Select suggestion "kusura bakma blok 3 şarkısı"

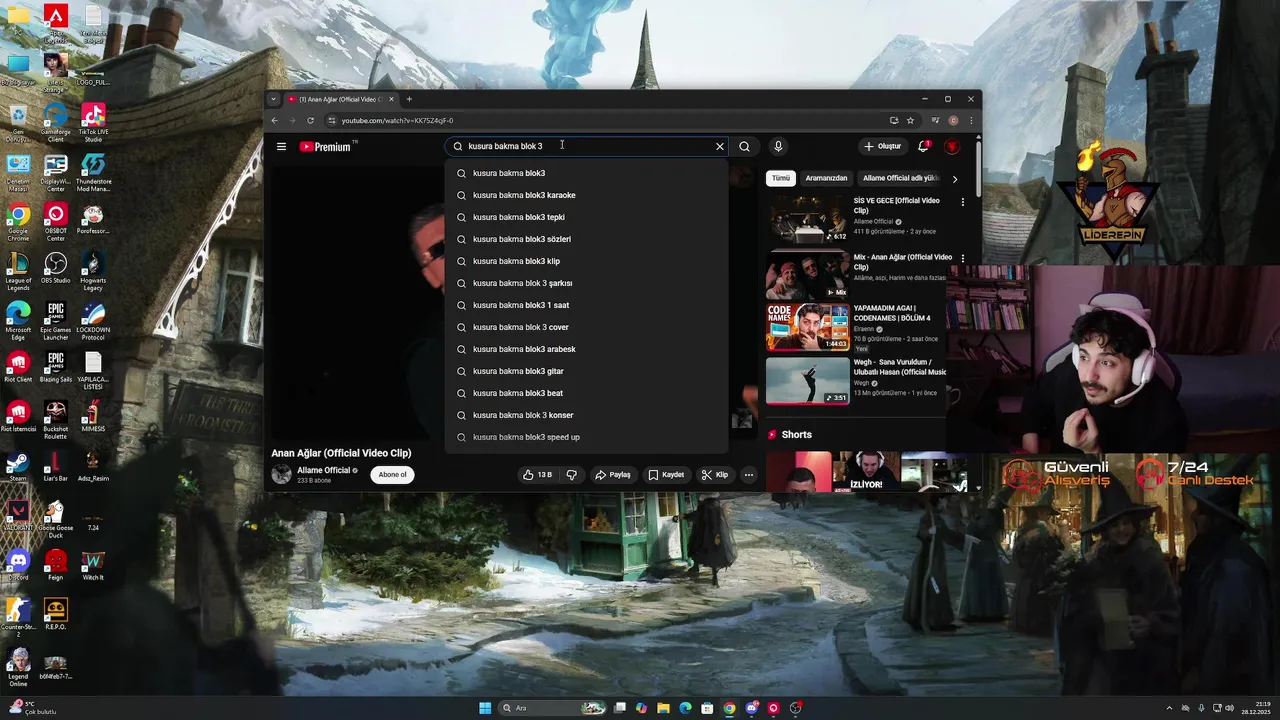coord(587,283)
